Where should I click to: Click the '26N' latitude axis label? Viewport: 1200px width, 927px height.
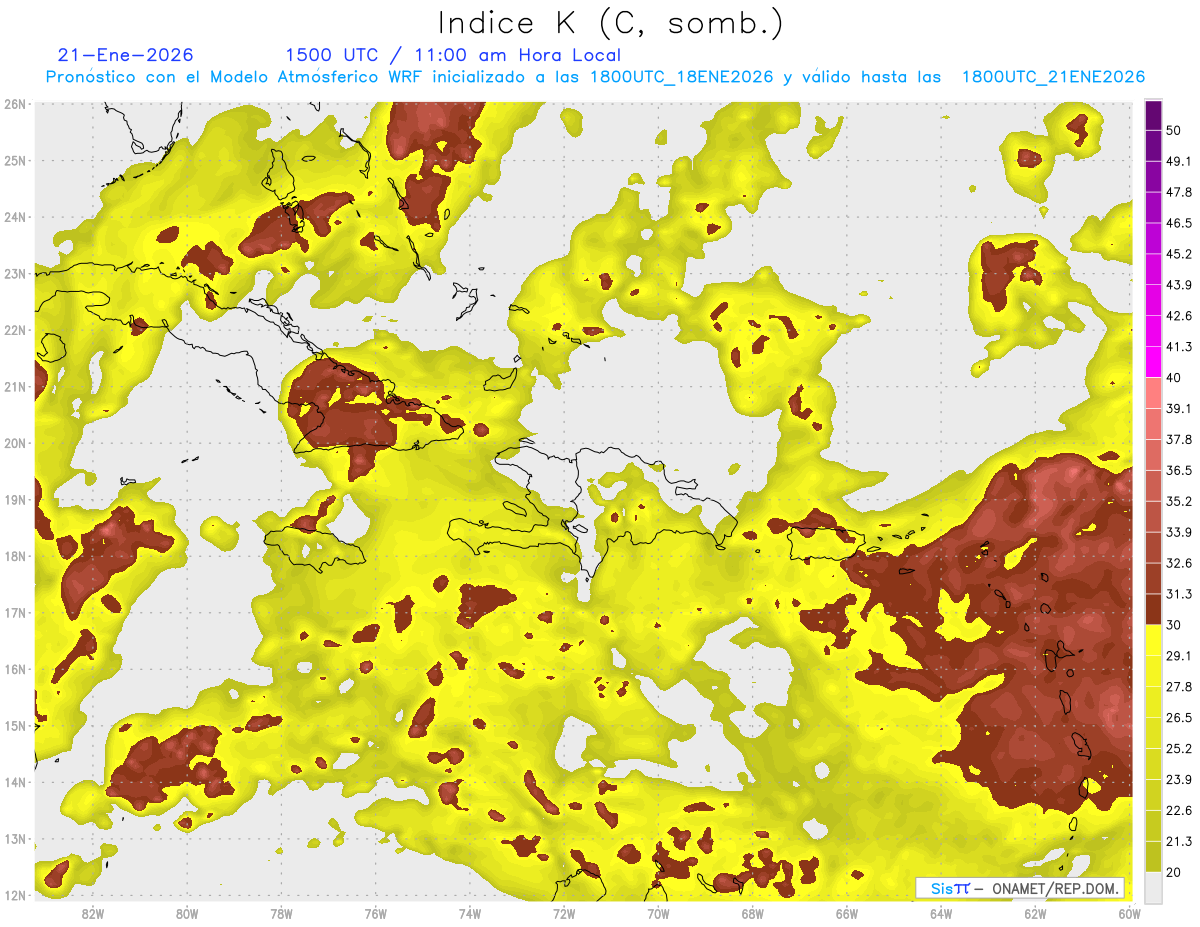[15, 104]
